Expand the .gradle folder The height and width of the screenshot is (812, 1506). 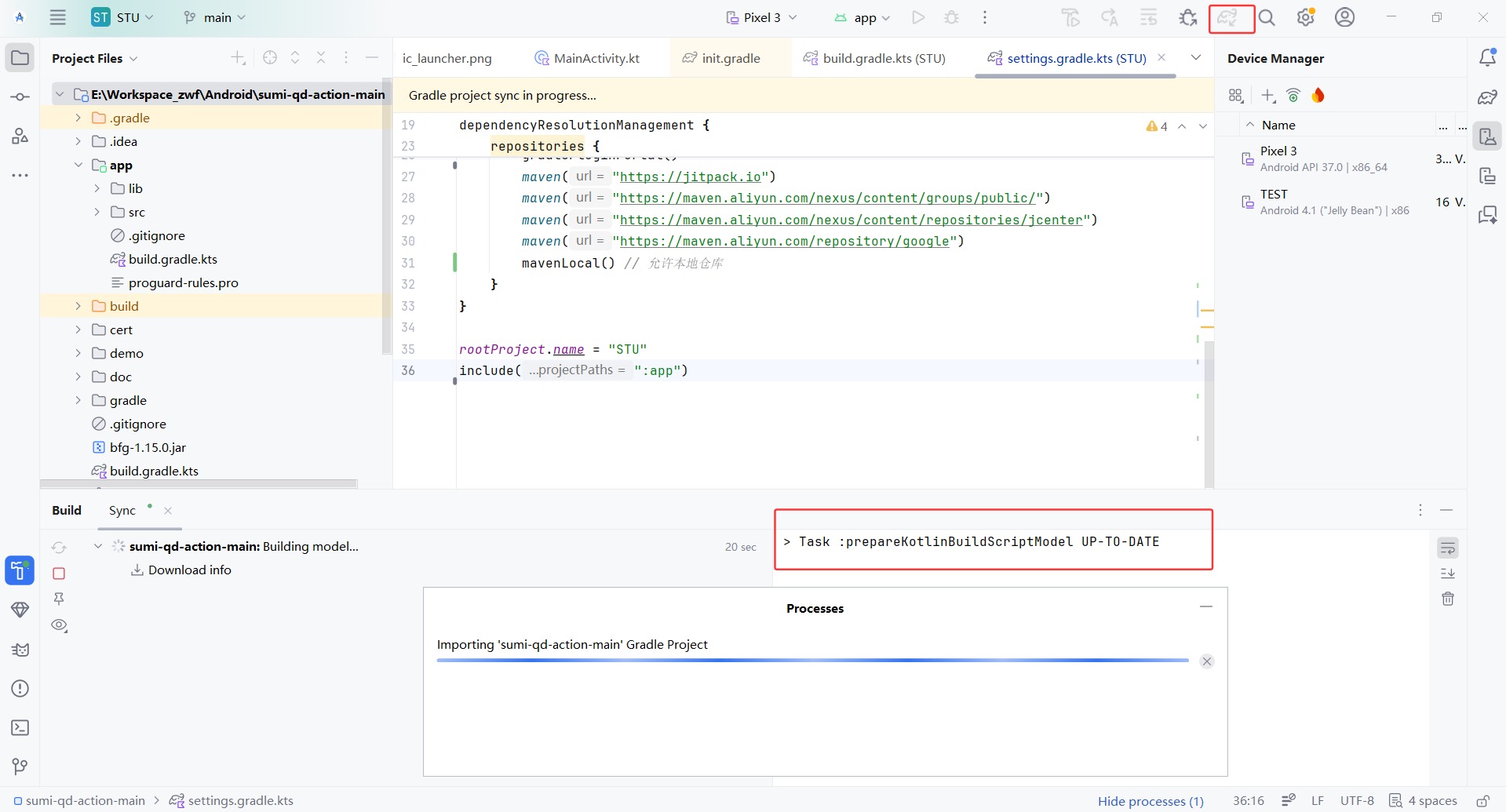point(78,118)
